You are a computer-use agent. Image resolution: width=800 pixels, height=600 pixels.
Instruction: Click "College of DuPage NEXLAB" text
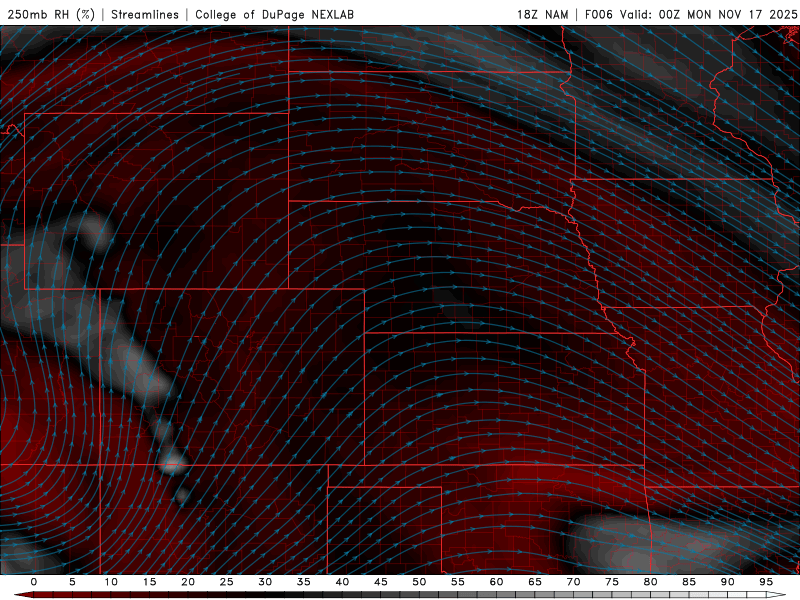[x=274, y=14]
